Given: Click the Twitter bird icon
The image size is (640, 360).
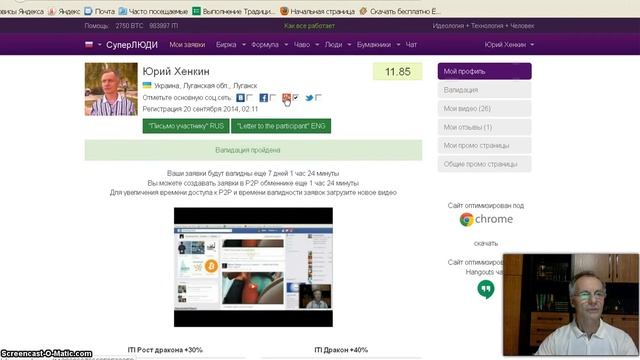Looking at the screenshot, I should [309, 98].
